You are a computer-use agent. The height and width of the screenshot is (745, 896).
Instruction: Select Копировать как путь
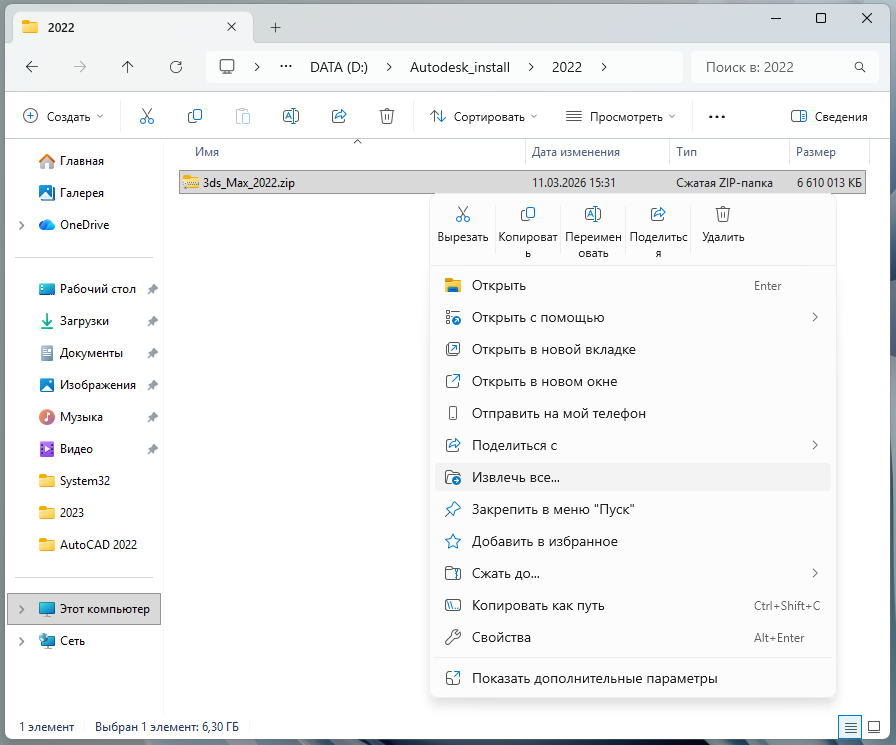pos(633,606)
